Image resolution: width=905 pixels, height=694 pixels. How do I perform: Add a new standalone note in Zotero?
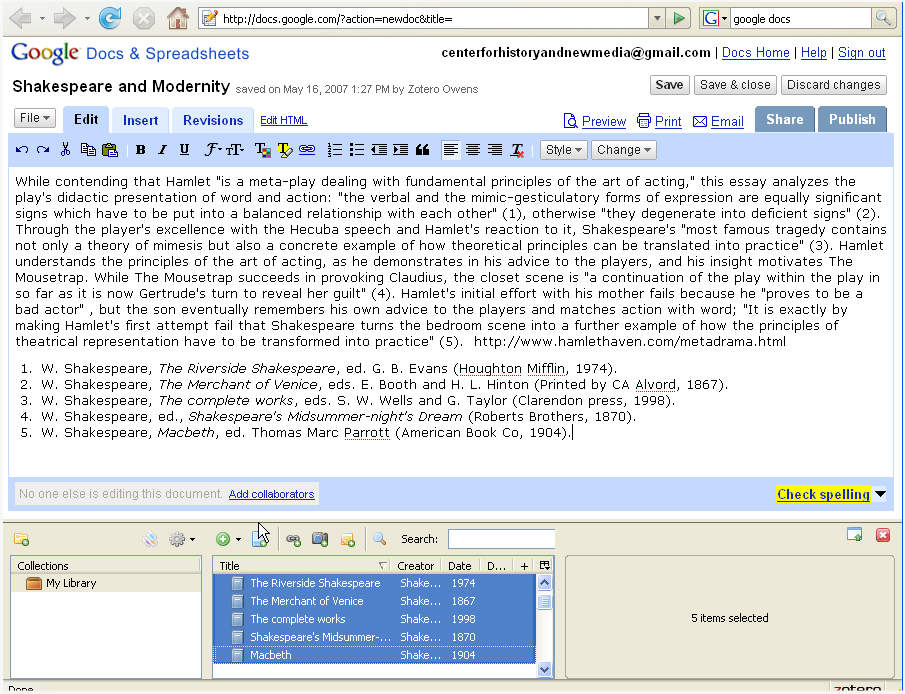(x=348, y=540)
